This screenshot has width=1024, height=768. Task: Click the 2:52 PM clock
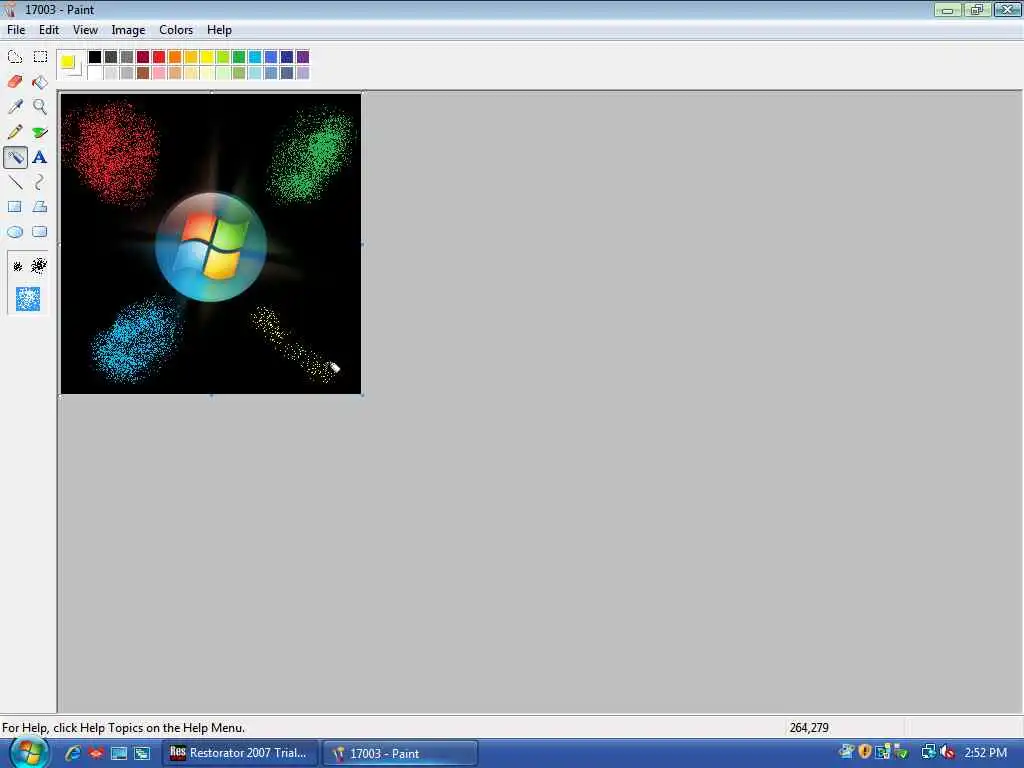click(x=985, y=752)
